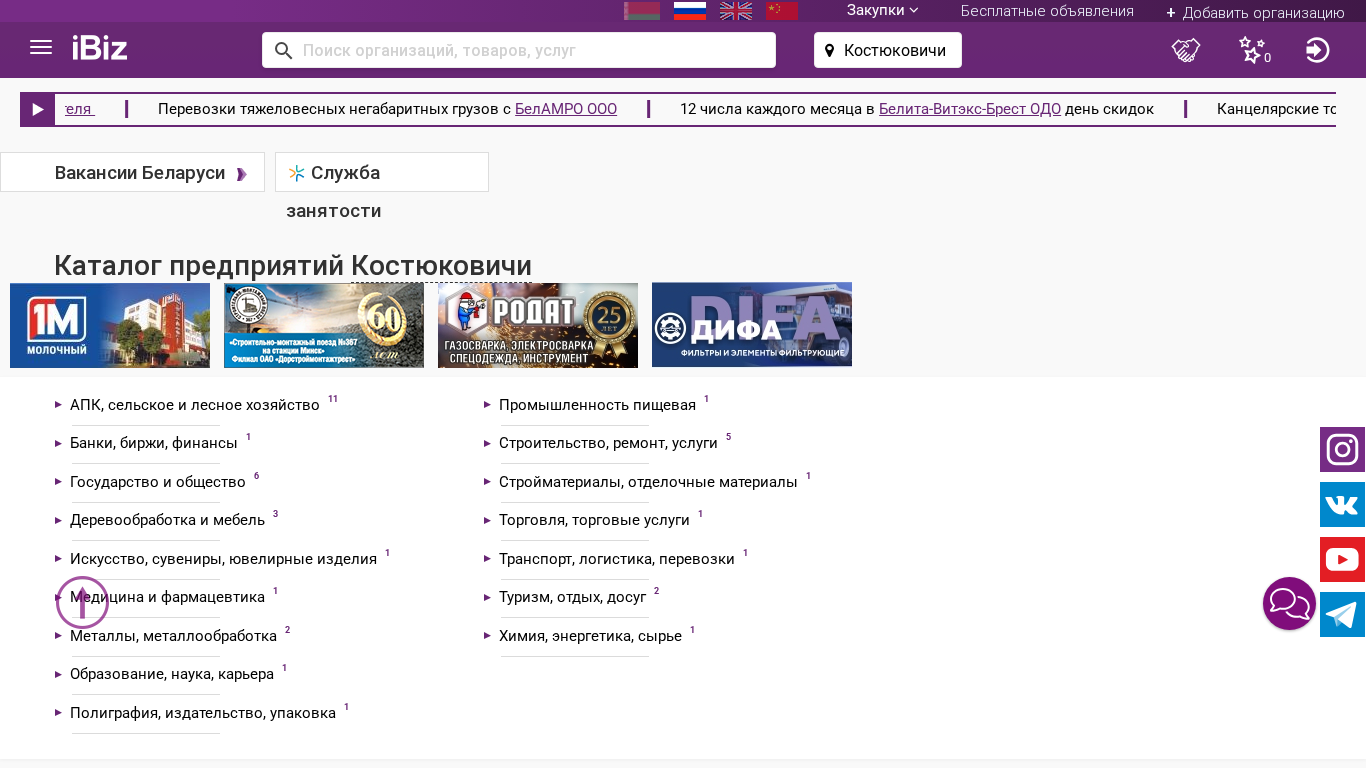The width and height of the screenshot is (1366, 768).
Task: Open favorites stars icon
Action: pos(1252,50)
